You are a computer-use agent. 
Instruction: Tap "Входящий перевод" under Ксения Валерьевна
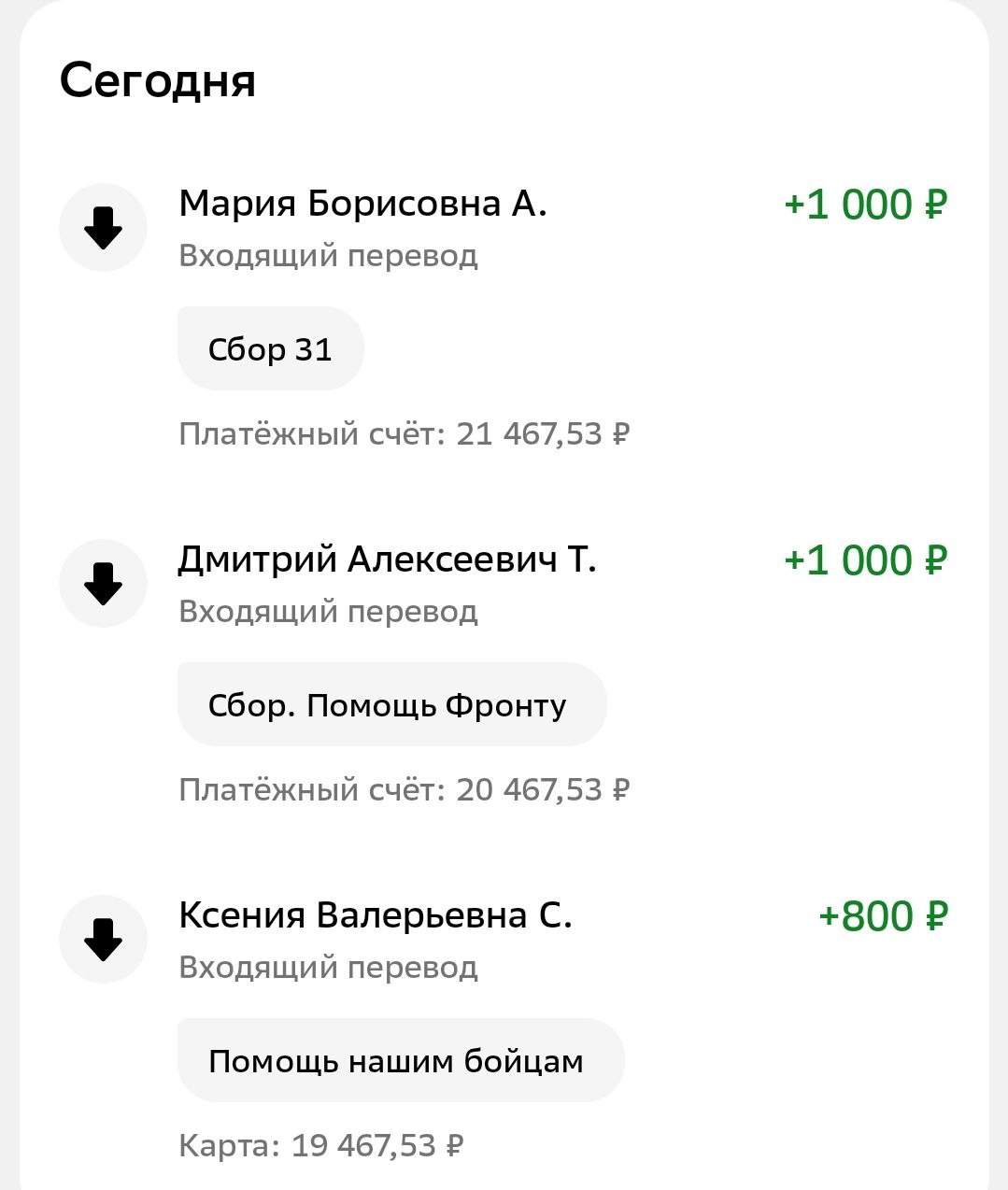(328, 967)
